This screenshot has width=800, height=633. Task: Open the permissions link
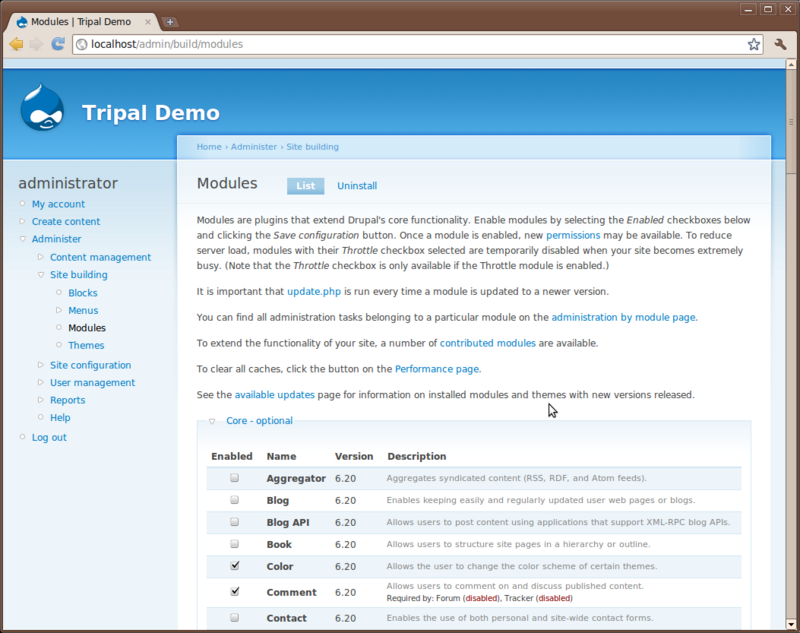pyautogui.click(x=573, y=235)
